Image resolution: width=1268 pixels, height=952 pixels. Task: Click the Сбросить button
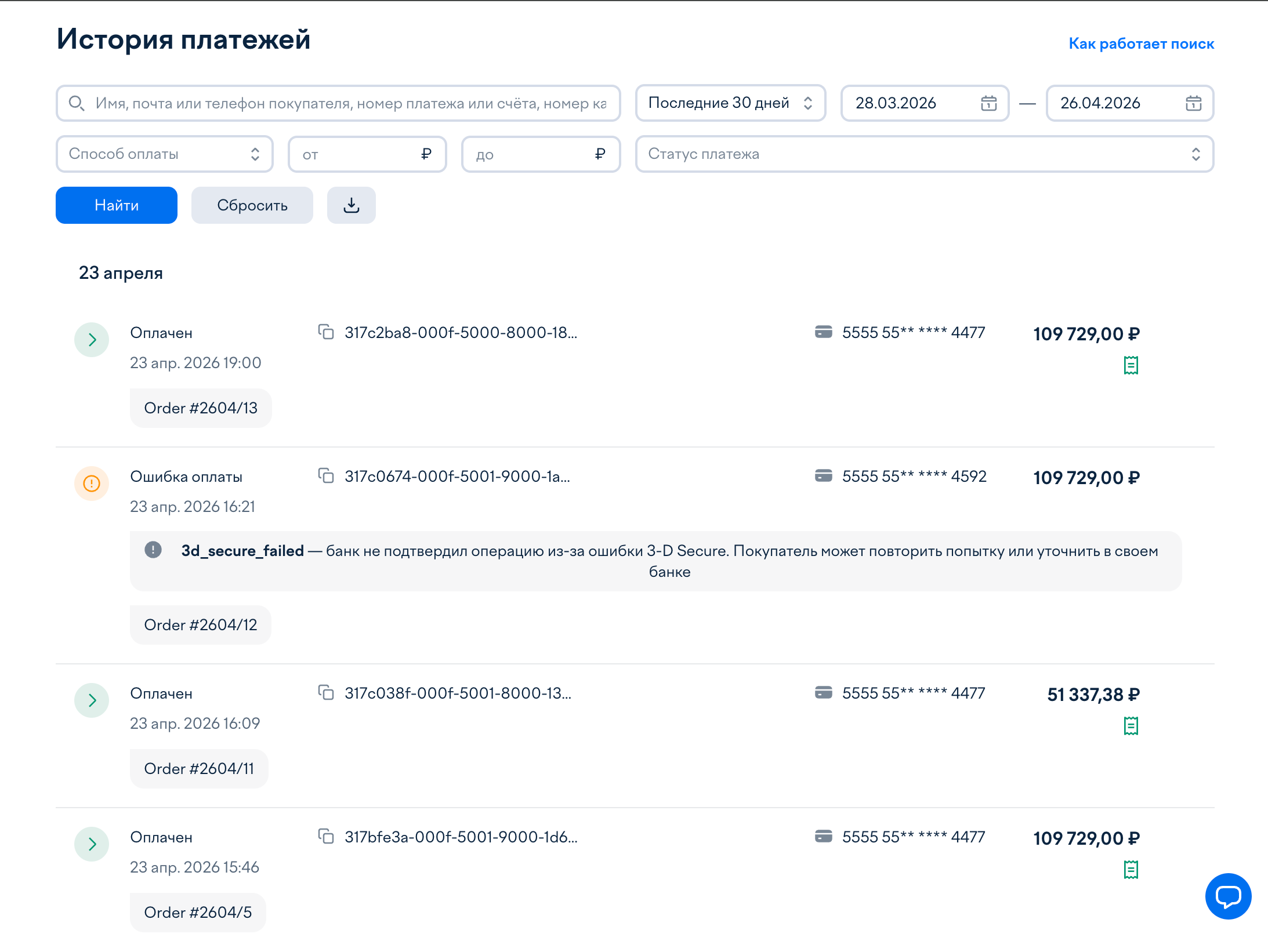tap(252, 205)
